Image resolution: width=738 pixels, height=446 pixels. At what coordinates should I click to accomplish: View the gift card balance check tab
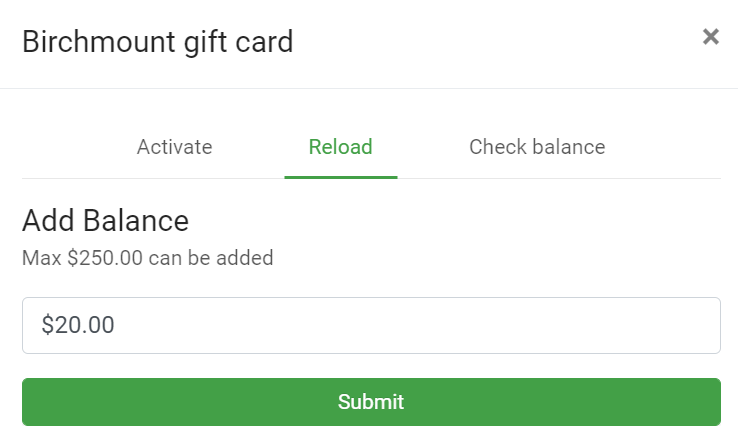537,147
